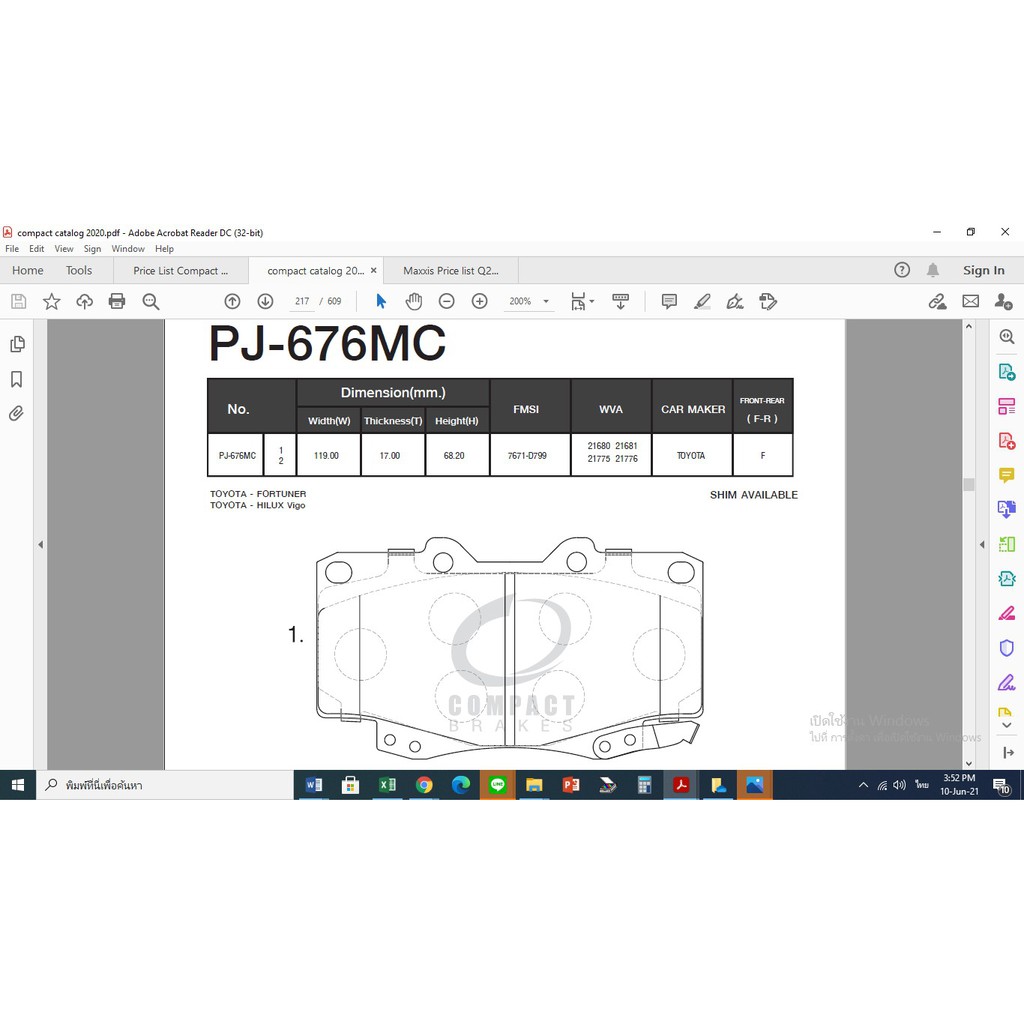Close the compact catalog tab
This screenshot has height=1024, width=1024.
point(374,270)
